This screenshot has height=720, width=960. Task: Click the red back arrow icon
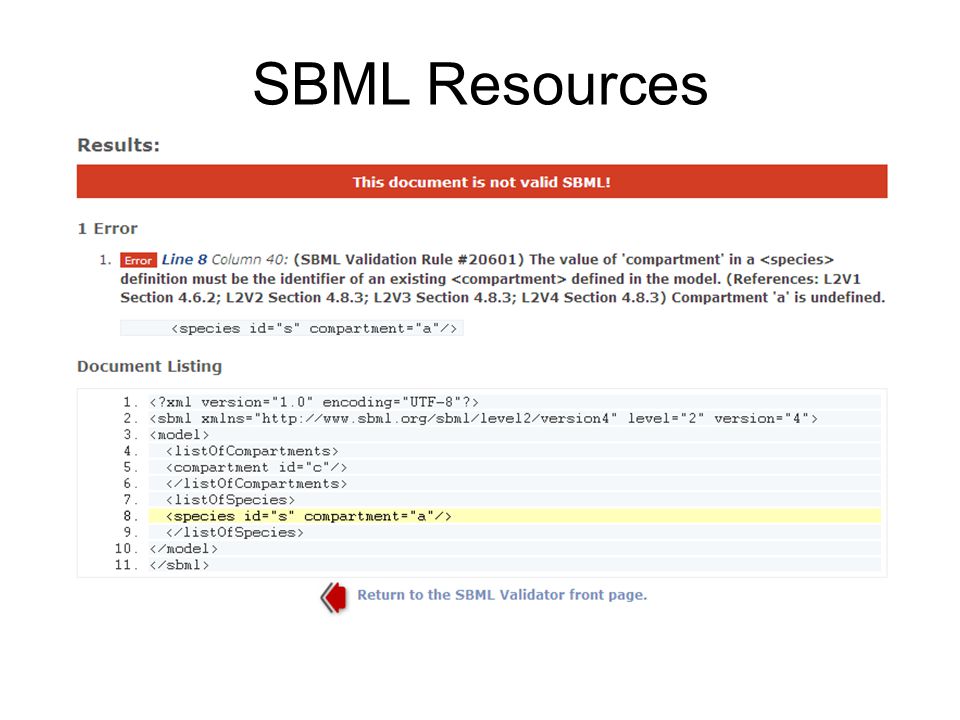point(334,597)
